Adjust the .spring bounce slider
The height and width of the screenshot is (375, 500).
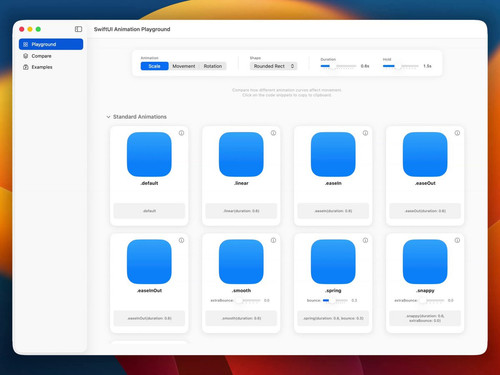(335, 300)
